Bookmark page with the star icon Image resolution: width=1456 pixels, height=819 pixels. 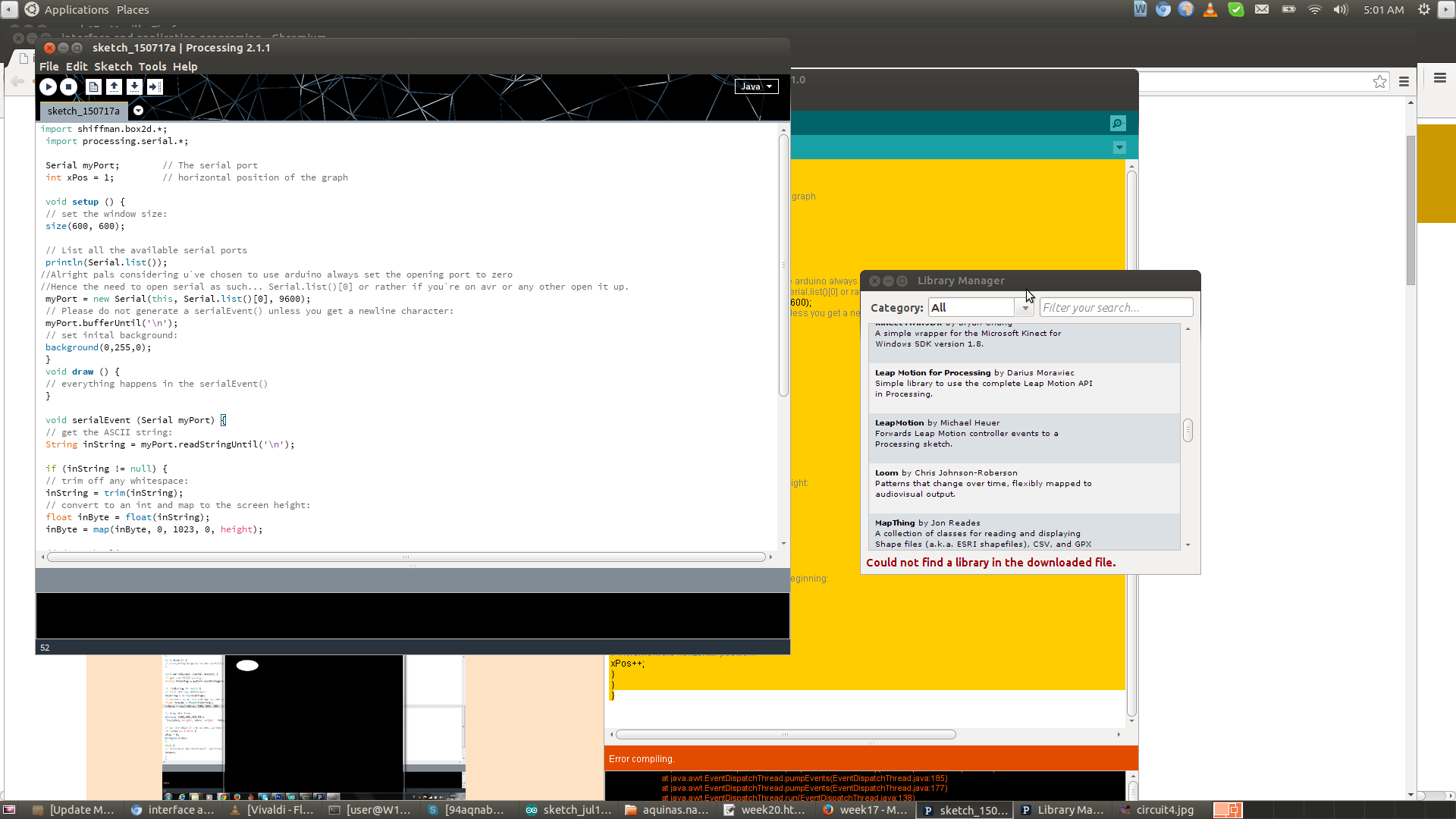pyautogui.click(x=1379, y=82)
